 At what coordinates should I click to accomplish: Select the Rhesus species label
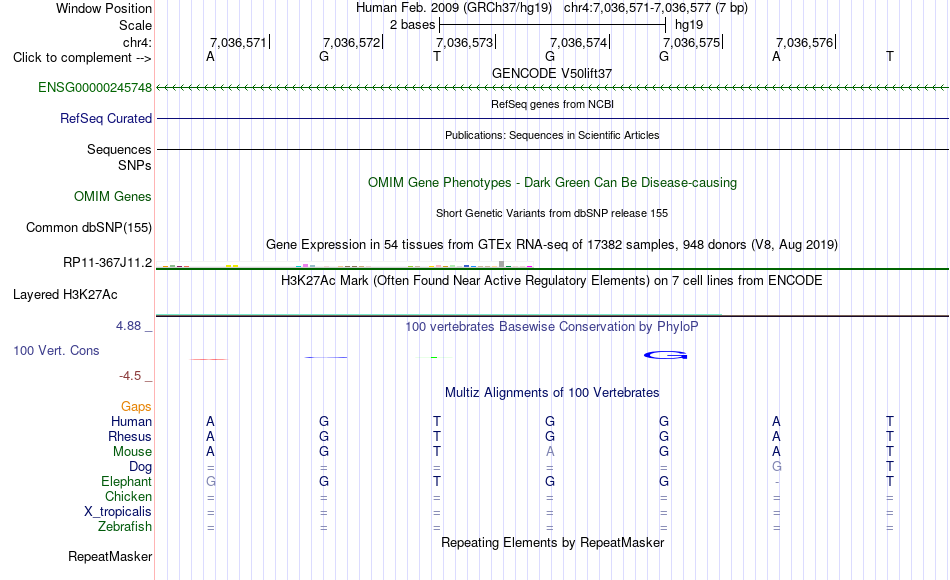coord(130,436)
